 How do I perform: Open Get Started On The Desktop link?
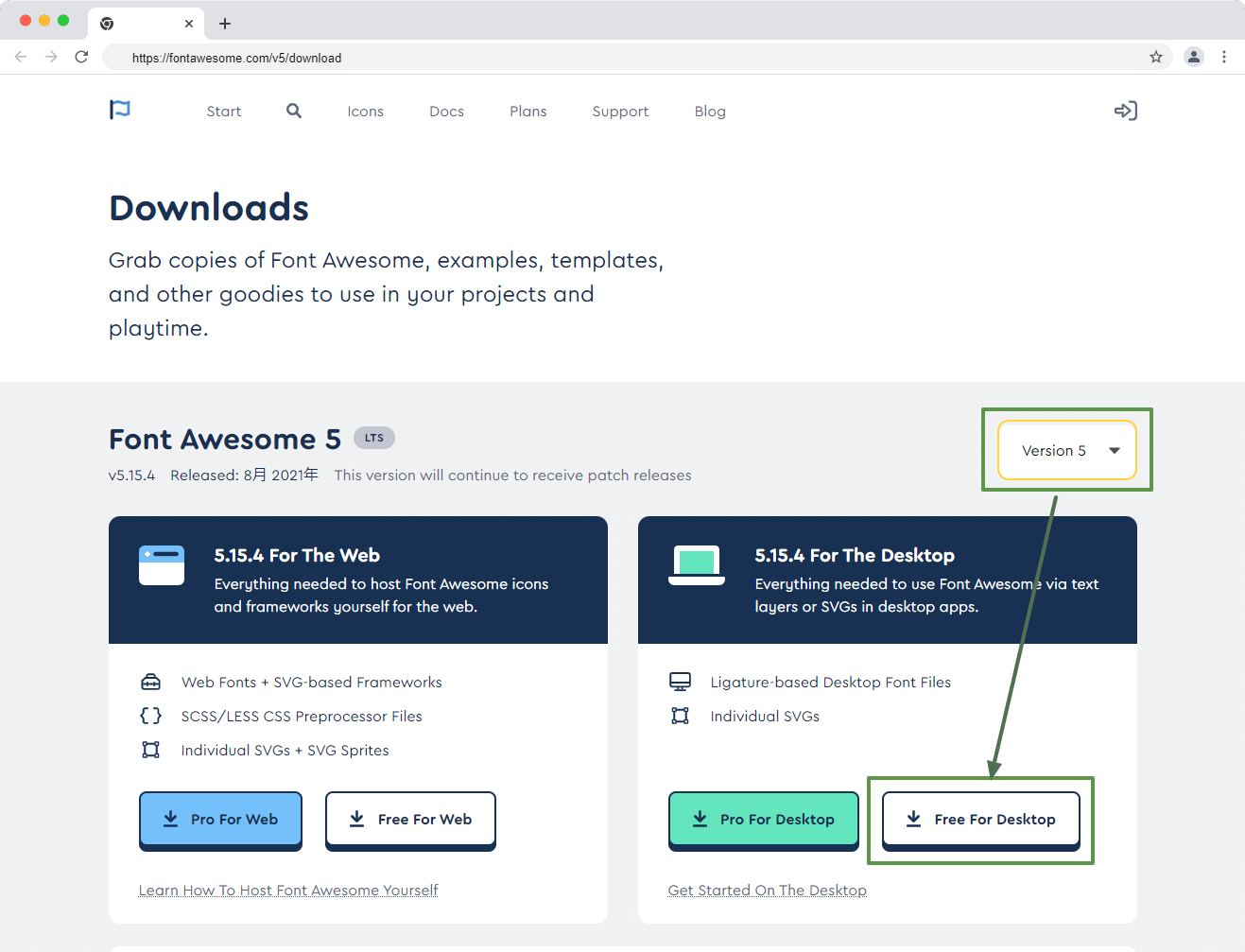coord(767,891)
